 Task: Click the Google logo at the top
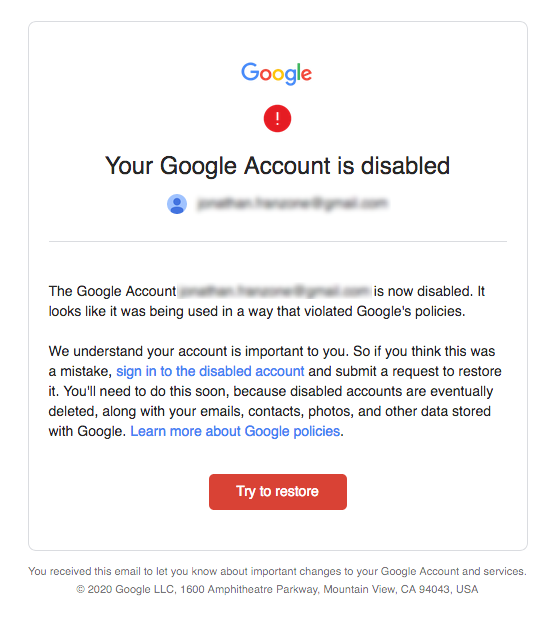pos(276,73)
